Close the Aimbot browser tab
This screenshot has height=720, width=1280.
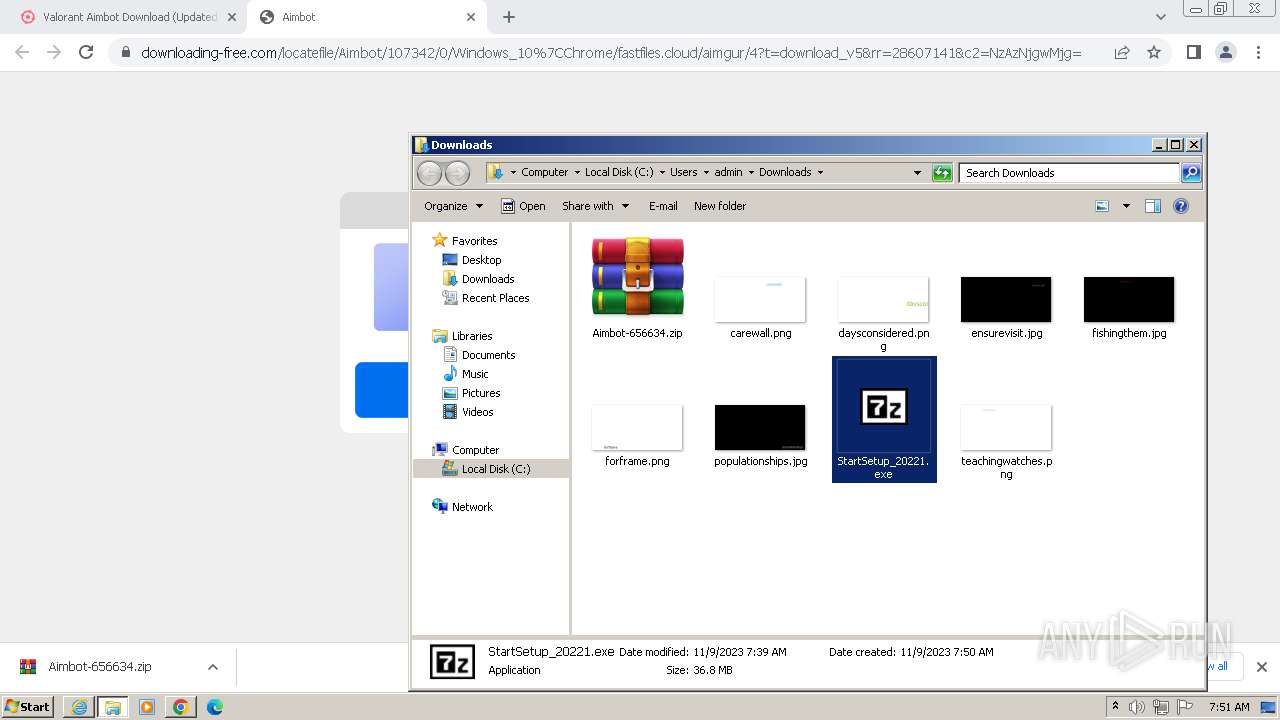point(471,17)
